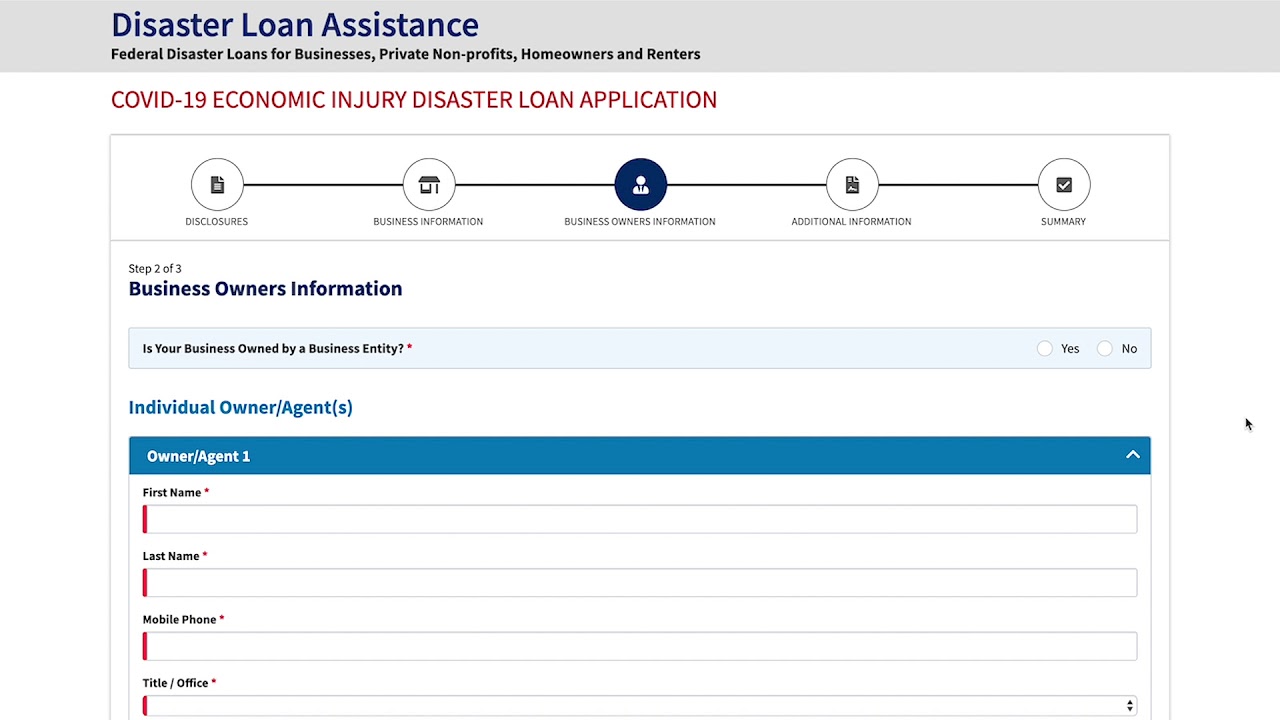Click the 'Is Your Business Owned' question text
Screen dimensions: 1280x720
(273, 348)
